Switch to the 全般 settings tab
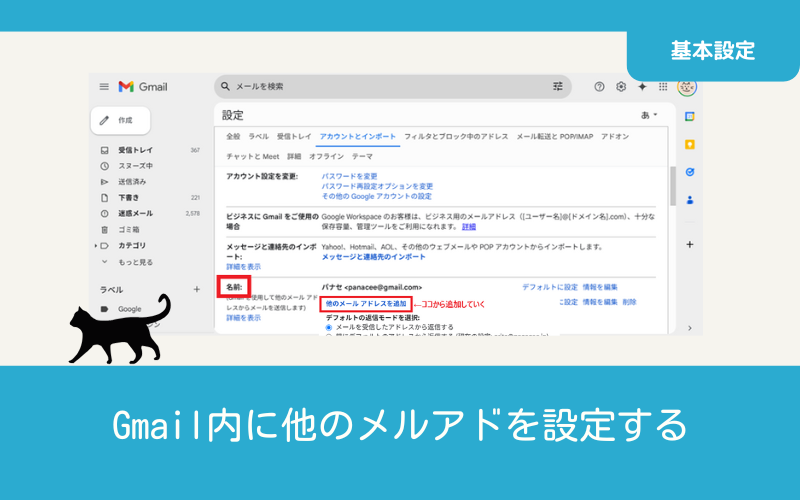The width and height of the screenshot is (800, 500). click(233, 136)
